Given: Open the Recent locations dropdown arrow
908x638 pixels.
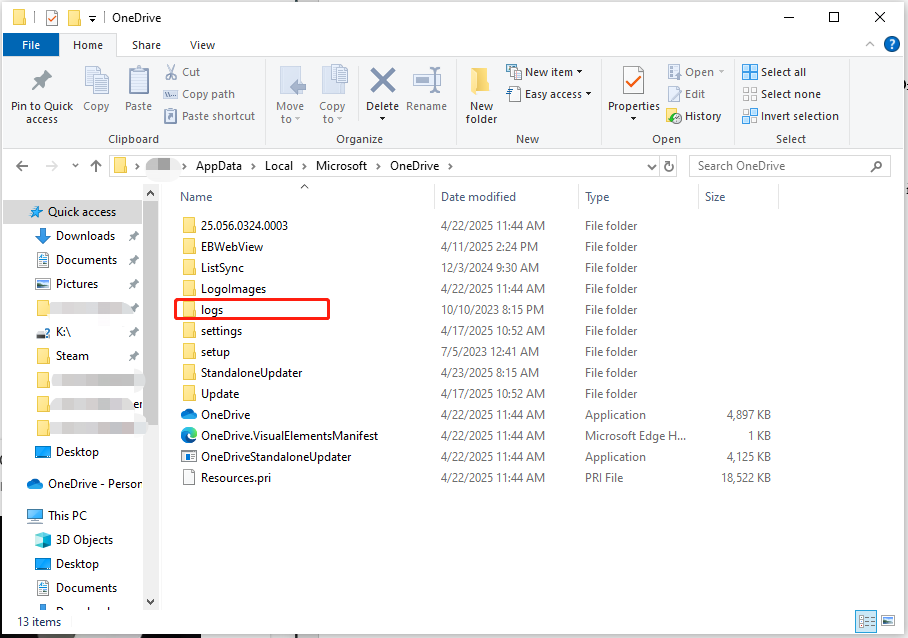Looking at the screenshot, I should point(75,166).
